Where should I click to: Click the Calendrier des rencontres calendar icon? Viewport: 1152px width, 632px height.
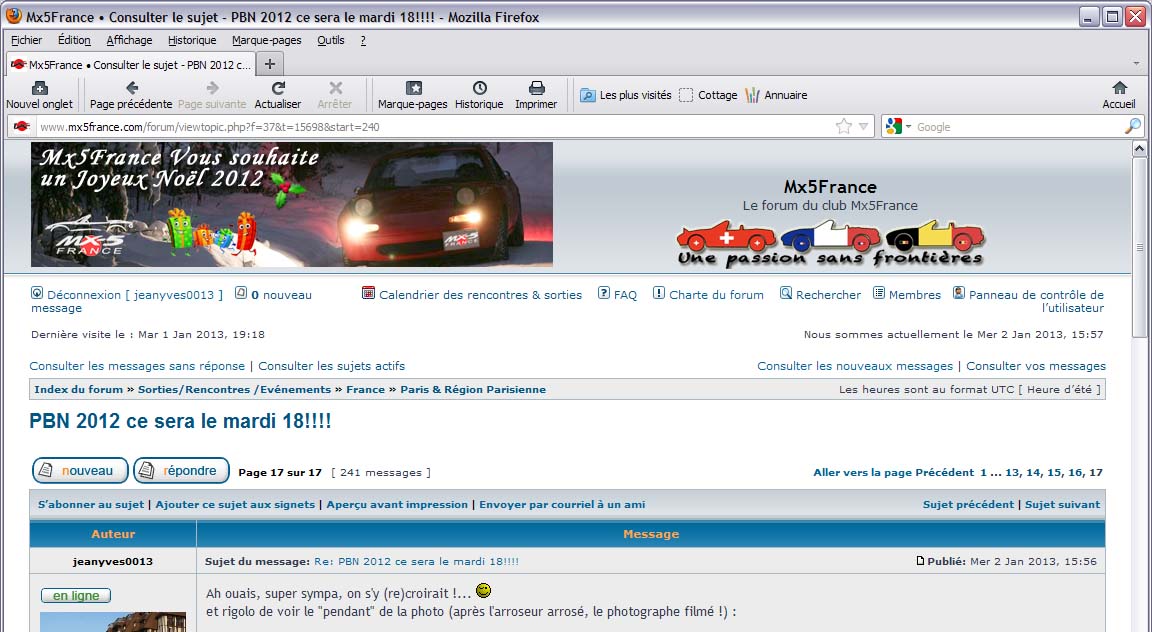click(x=368, y=292)
